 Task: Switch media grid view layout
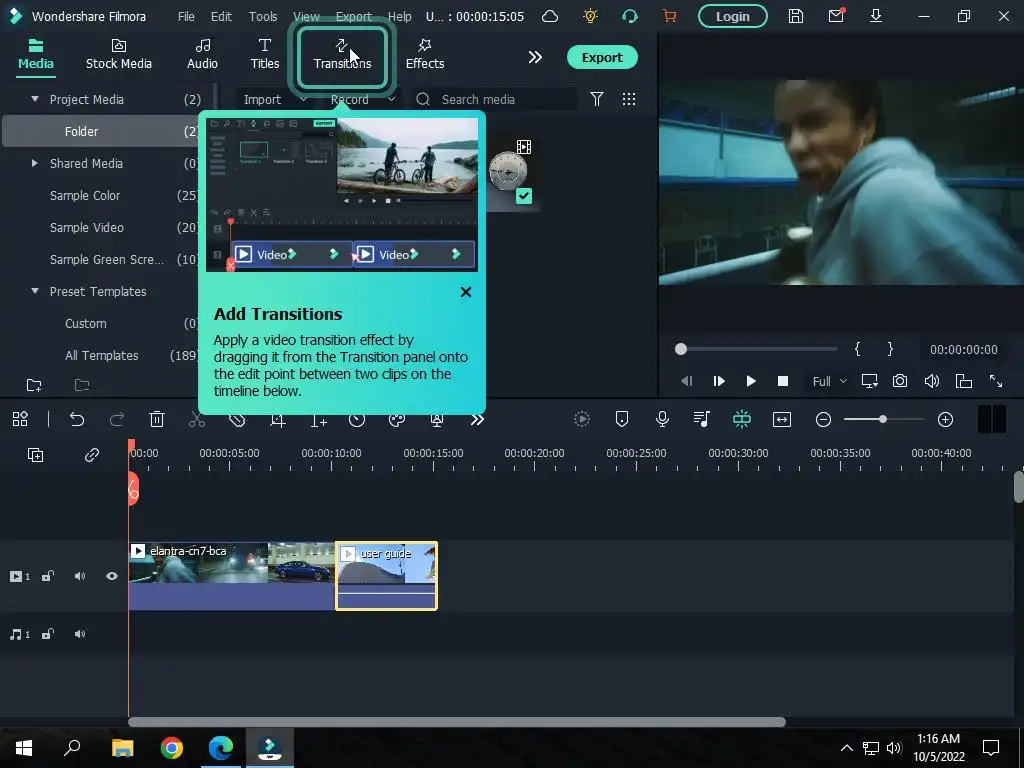click(628, 99)
